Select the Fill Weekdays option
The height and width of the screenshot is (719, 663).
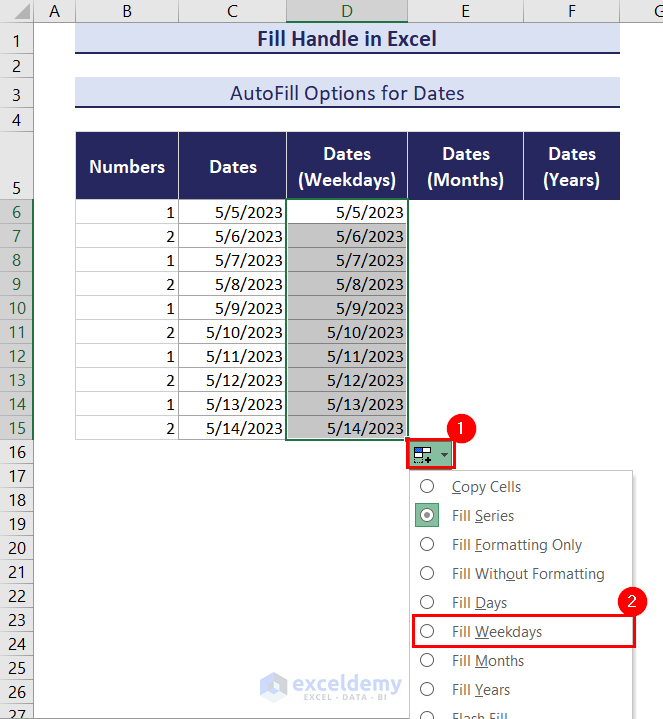pos(523,631)
